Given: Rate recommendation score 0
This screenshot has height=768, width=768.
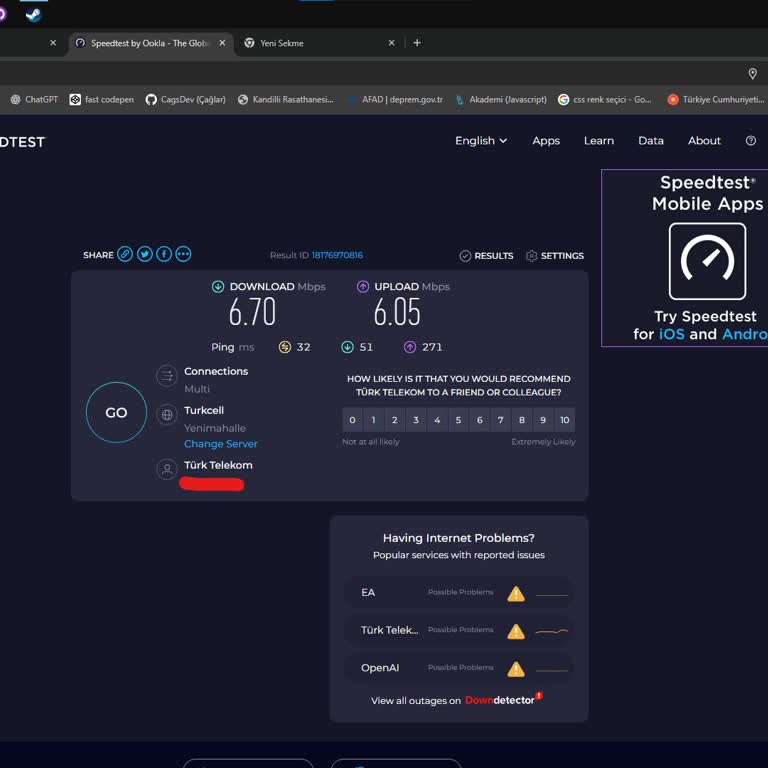Looking at the screenshot, I should click(x=352, y=420).
